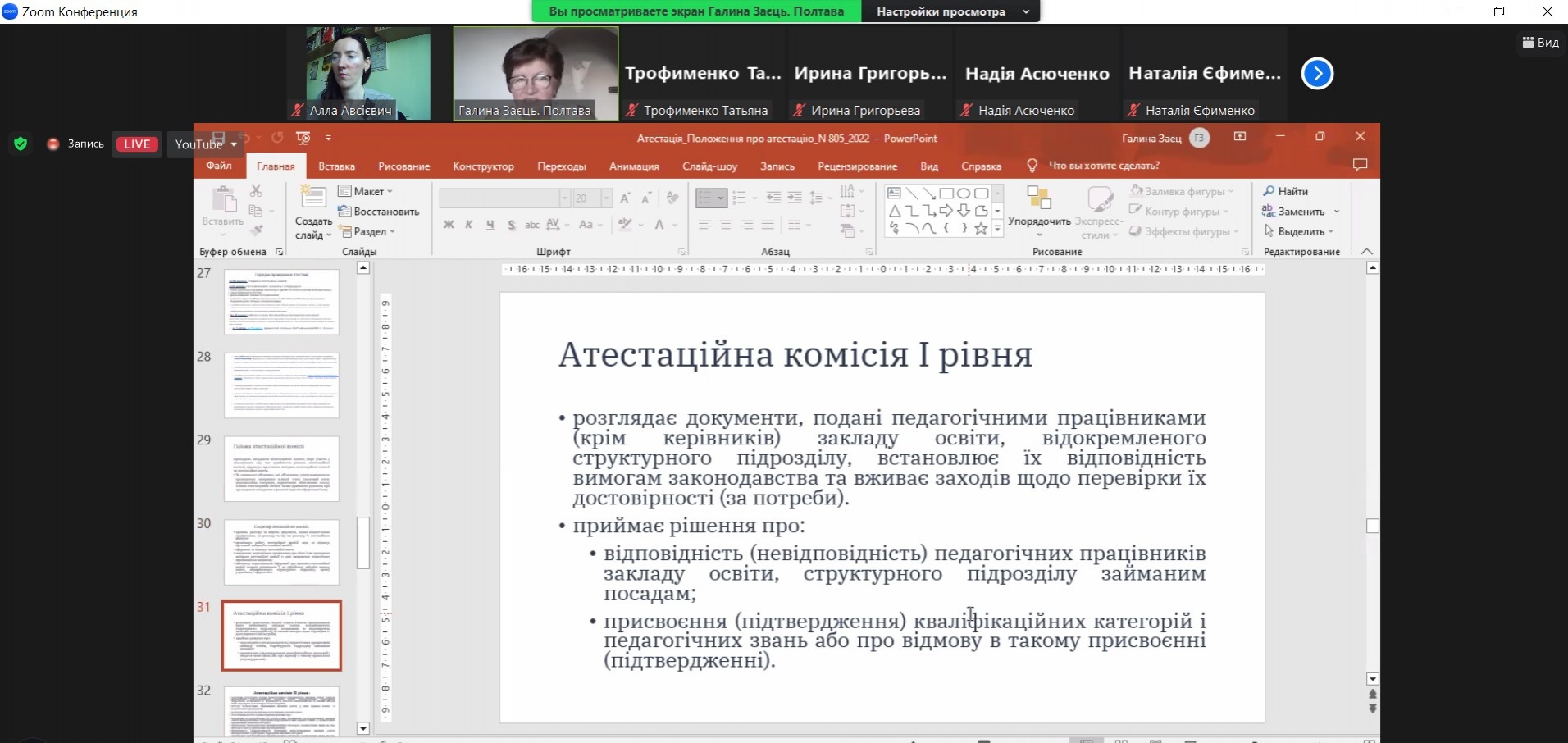Toggle the Italic (К) formatting button

(x=469, y=225)
